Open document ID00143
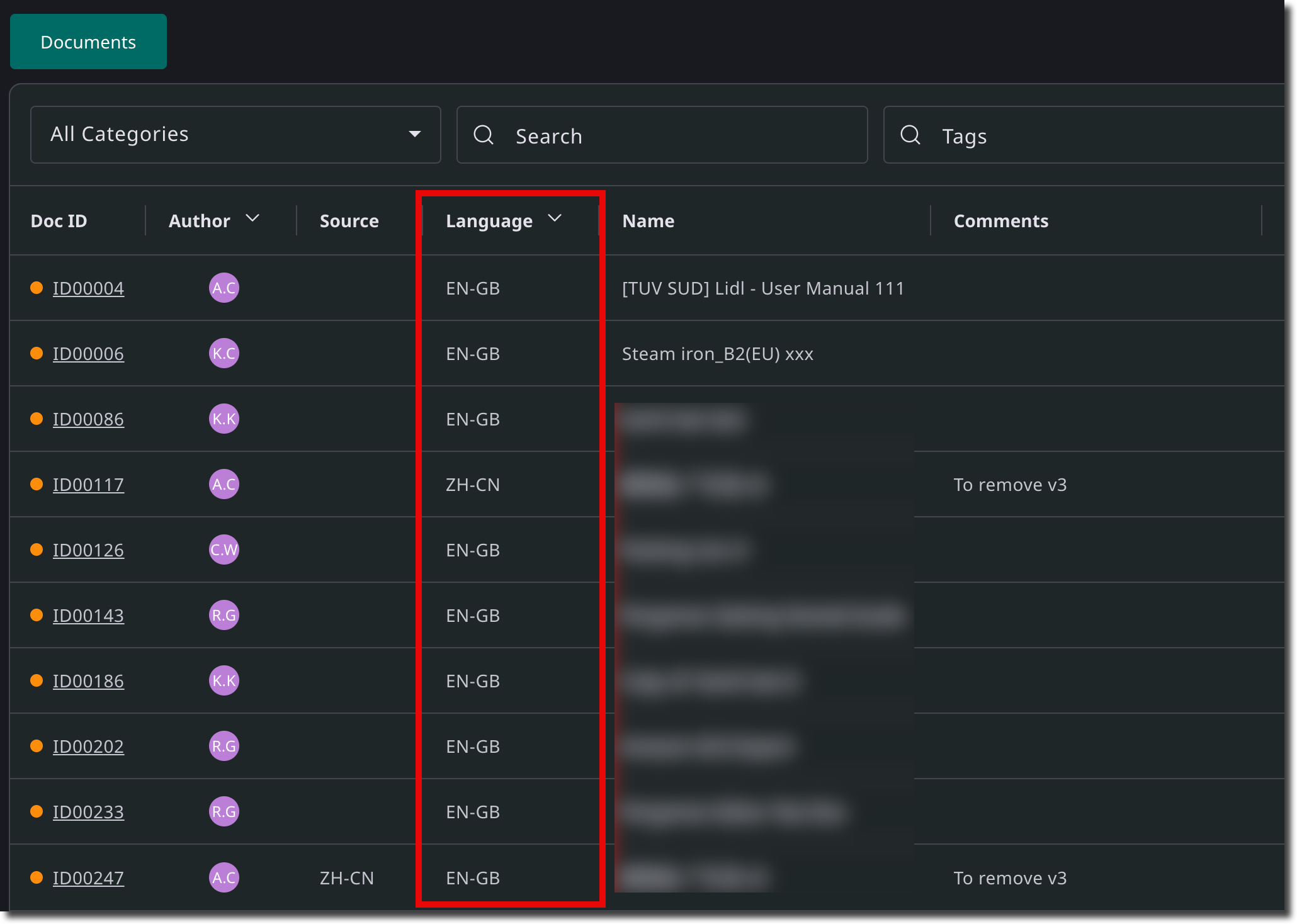The width and height of the screenshot is (1297, 924). coord(88,616)
